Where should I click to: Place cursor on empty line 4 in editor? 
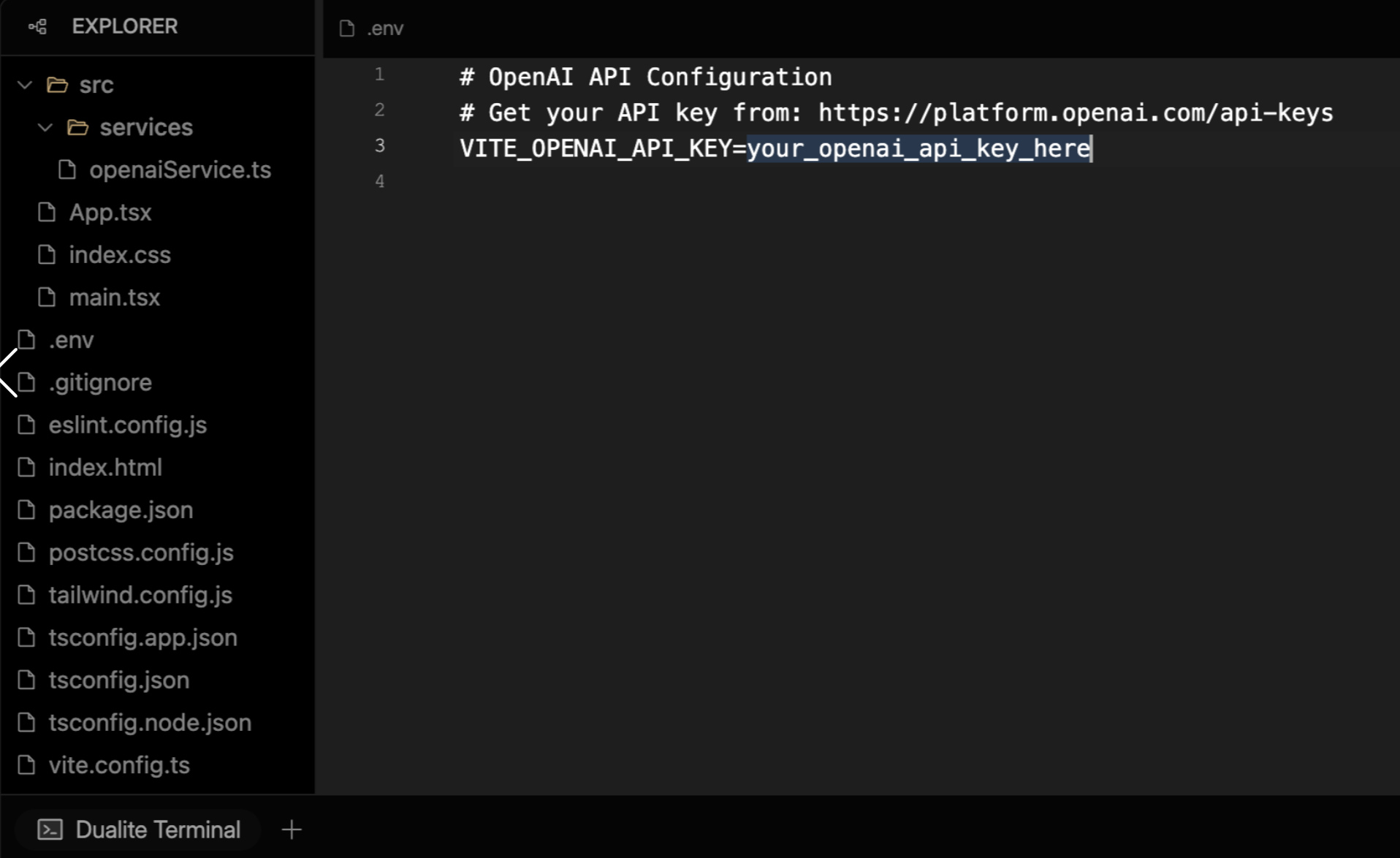(x=658, y=181)
